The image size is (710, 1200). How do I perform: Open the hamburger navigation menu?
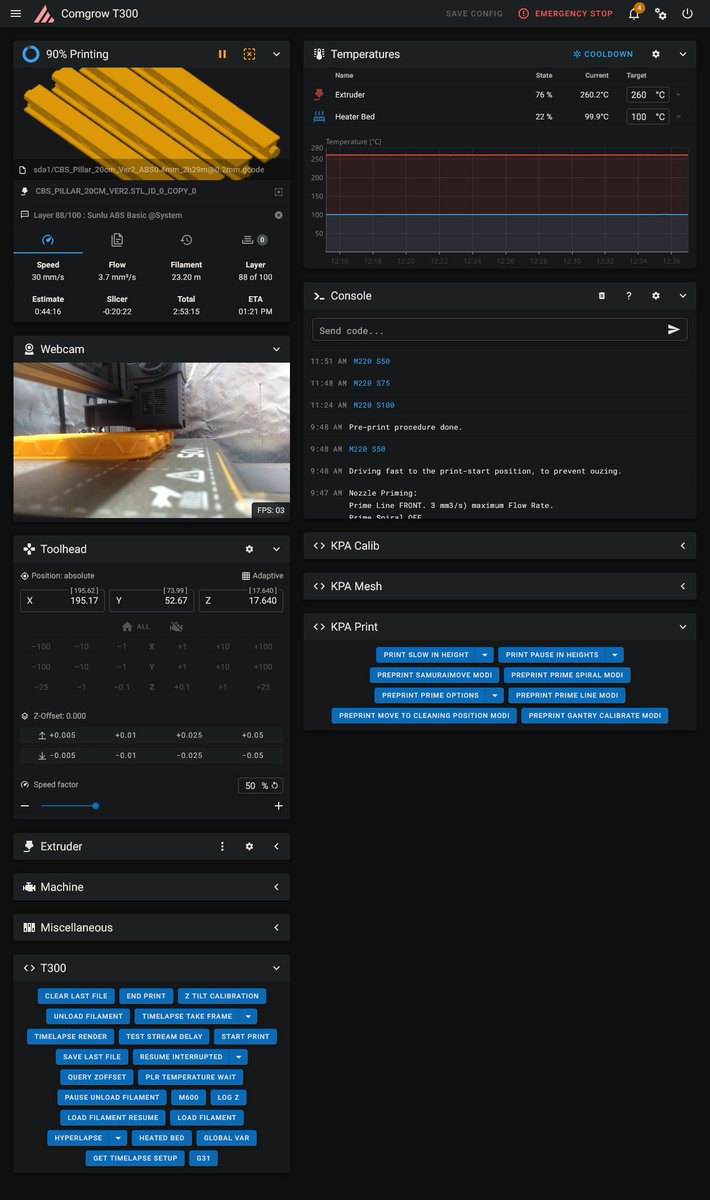(x=15, y=14)
